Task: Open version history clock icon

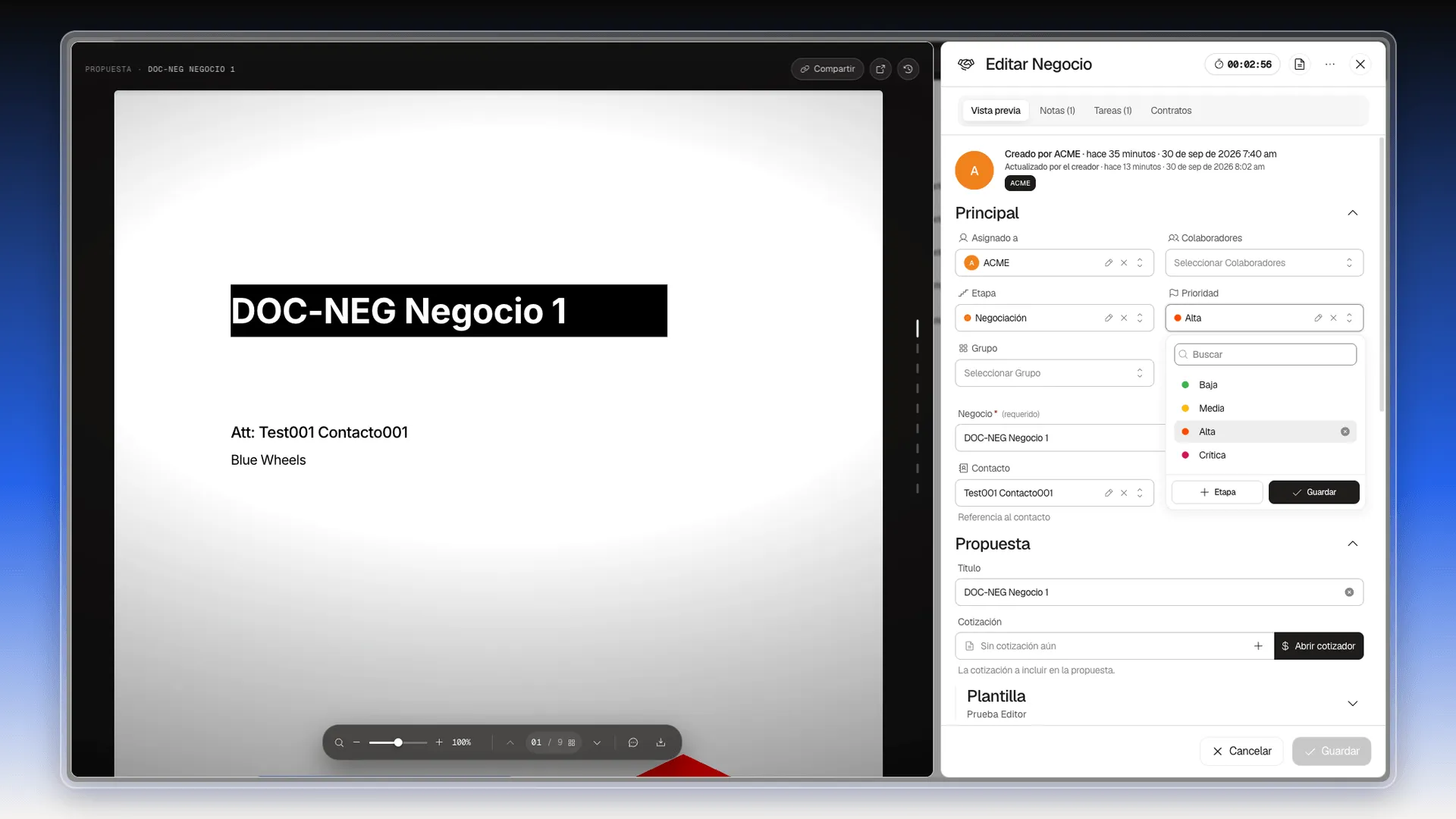Action: (908, 69)
